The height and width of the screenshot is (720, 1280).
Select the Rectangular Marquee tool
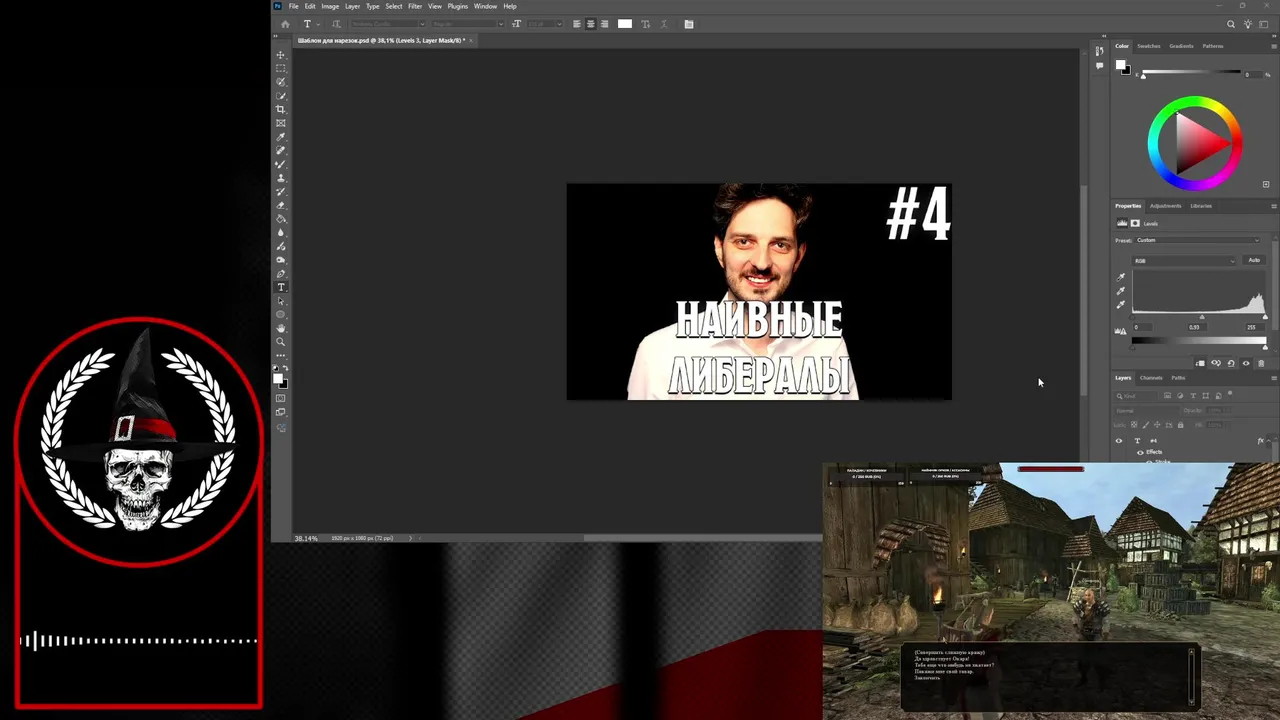(281, 68)
